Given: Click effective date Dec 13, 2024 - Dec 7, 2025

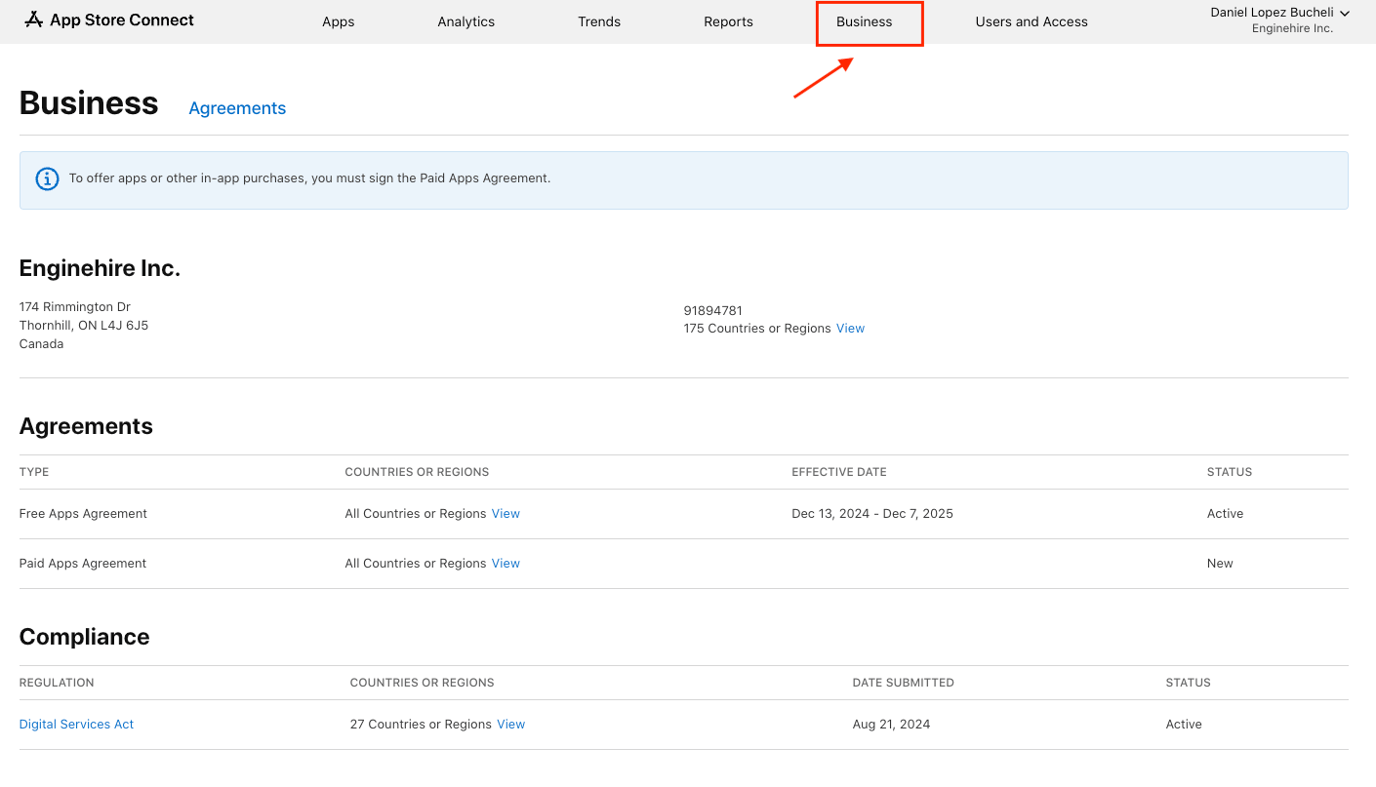Looking at the screenshot, I should click(x=872, y=513).
